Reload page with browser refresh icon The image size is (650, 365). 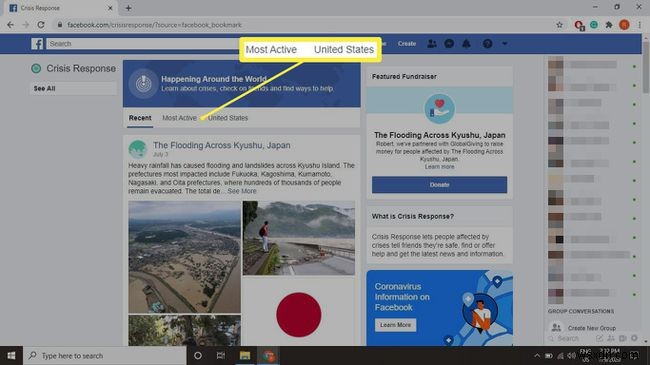coord(41,25)
